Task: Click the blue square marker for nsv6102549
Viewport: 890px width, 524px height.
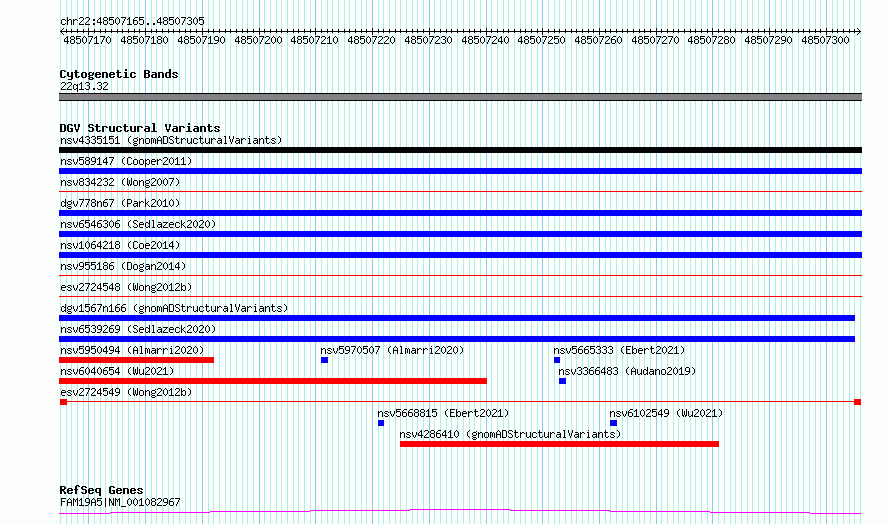Action: click(x=614, y=423)
